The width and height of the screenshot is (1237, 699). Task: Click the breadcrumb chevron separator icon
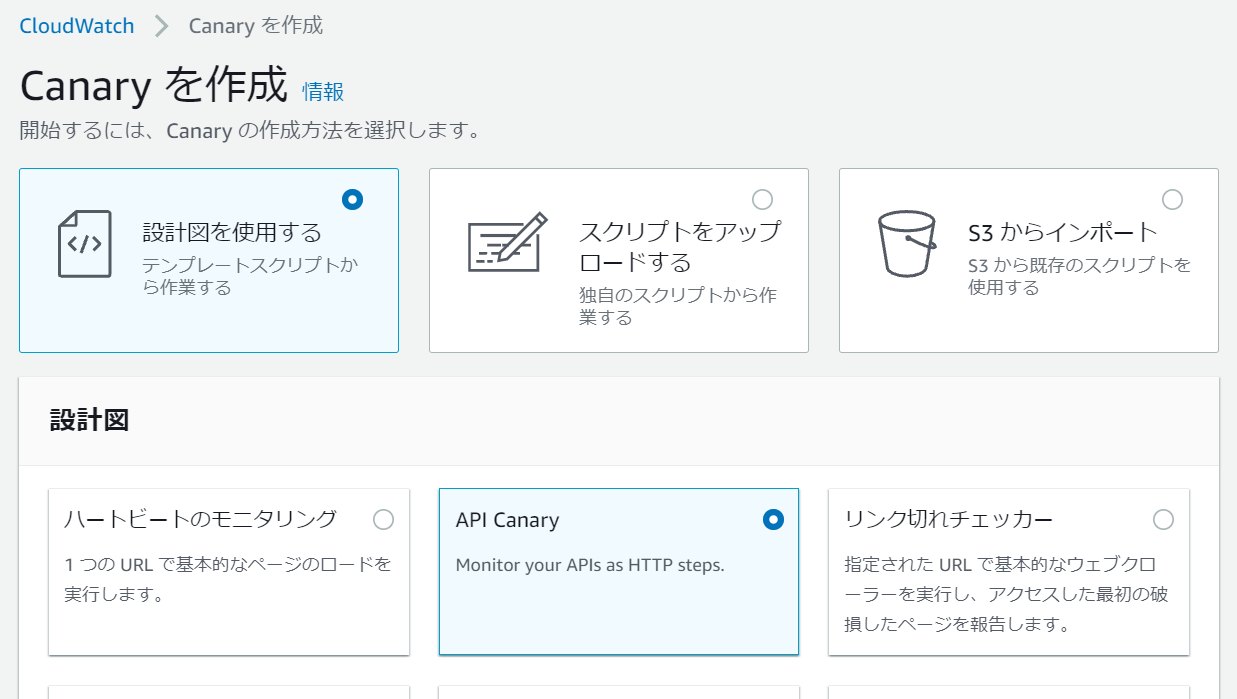pyautogui.click(x=162, y=26)
